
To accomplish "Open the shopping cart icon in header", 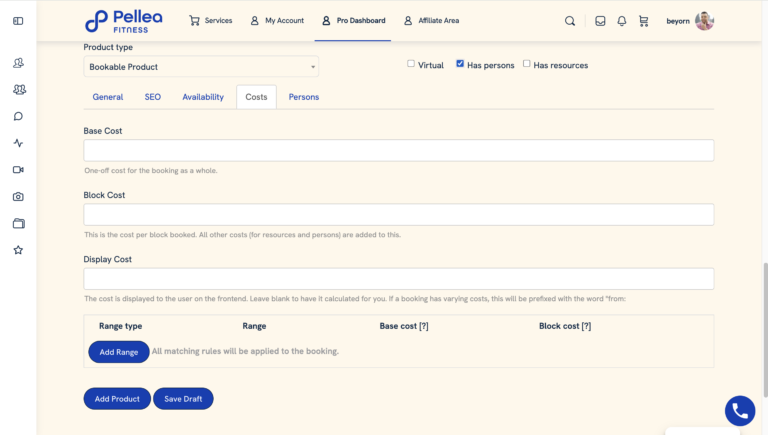I will tap(644, 21).
